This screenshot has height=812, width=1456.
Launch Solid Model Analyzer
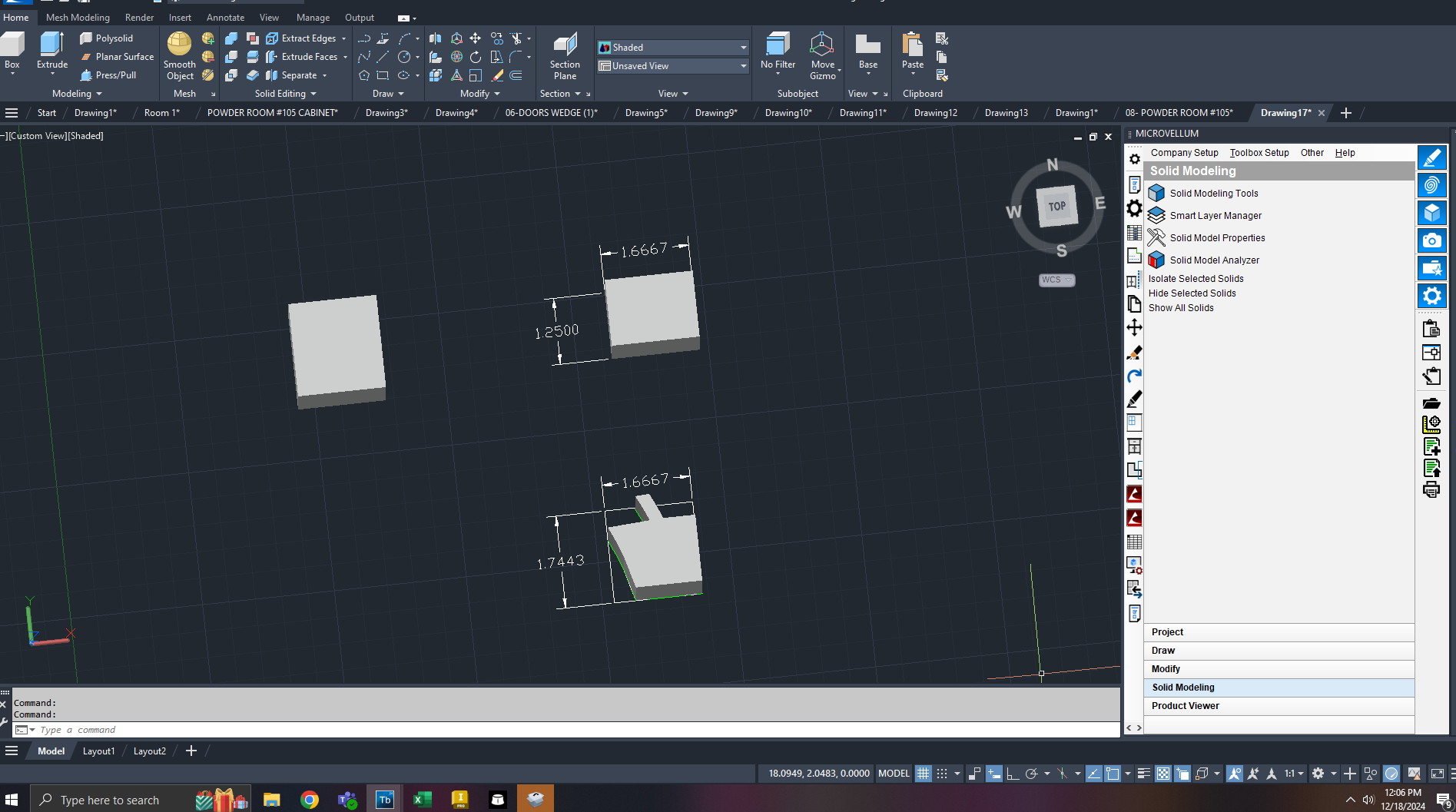click(1214, 260)
